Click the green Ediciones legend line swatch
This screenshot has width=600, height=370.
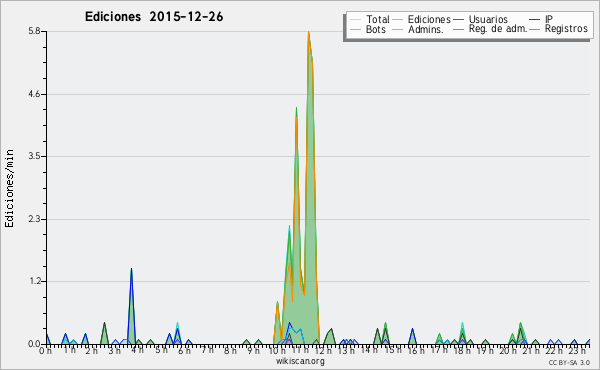click(x=398, y=20)
